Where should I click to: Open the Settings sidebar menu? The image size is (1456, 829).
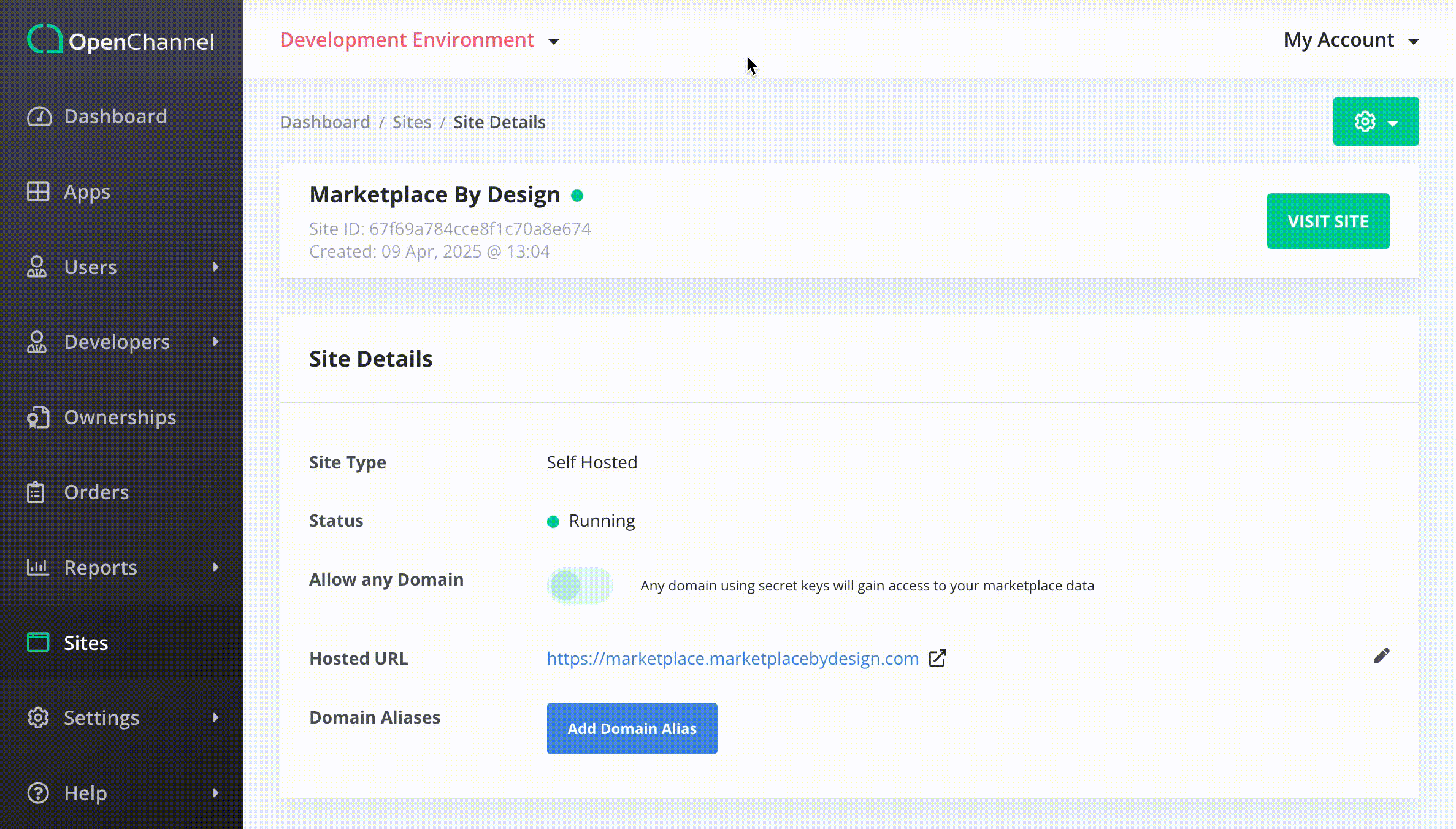click(102, 718)
